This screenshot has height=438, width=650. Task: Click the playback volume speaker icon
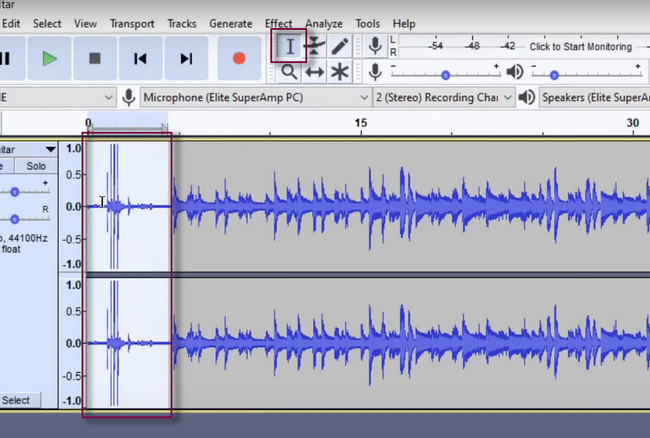[x=515, y=72]
